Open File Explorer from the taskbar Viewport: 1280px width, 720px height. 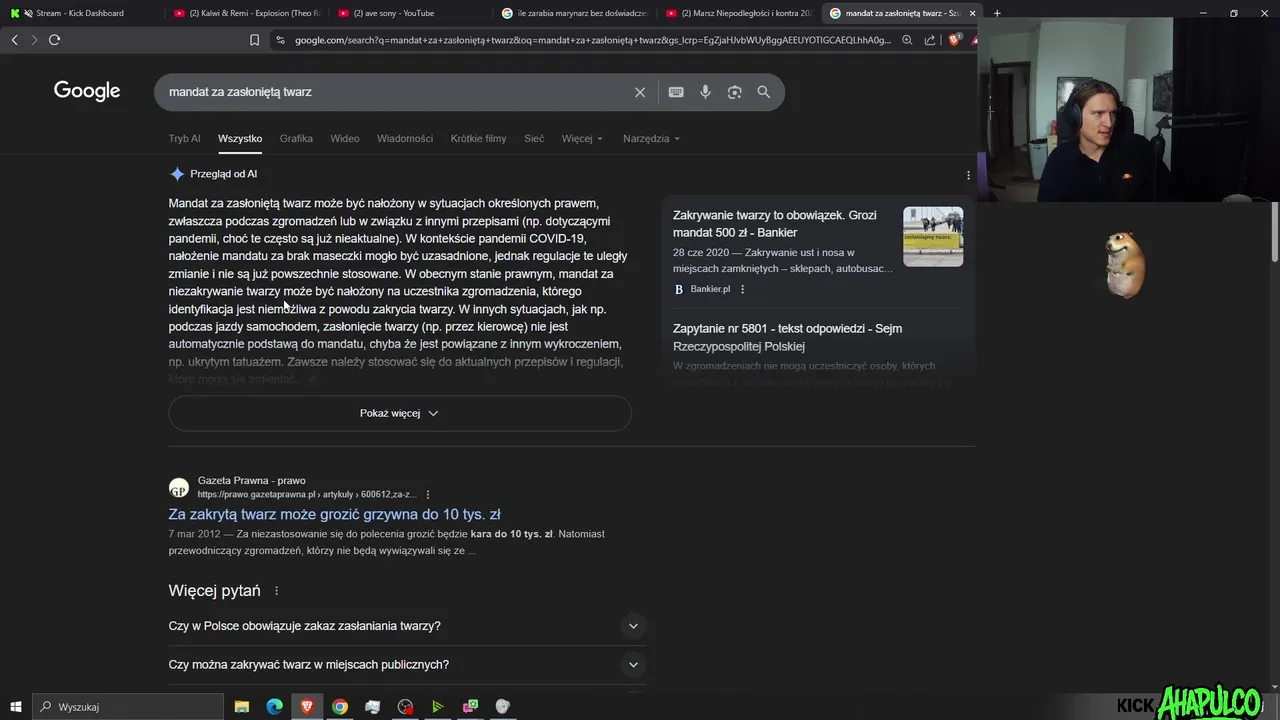tap(242, 707)
